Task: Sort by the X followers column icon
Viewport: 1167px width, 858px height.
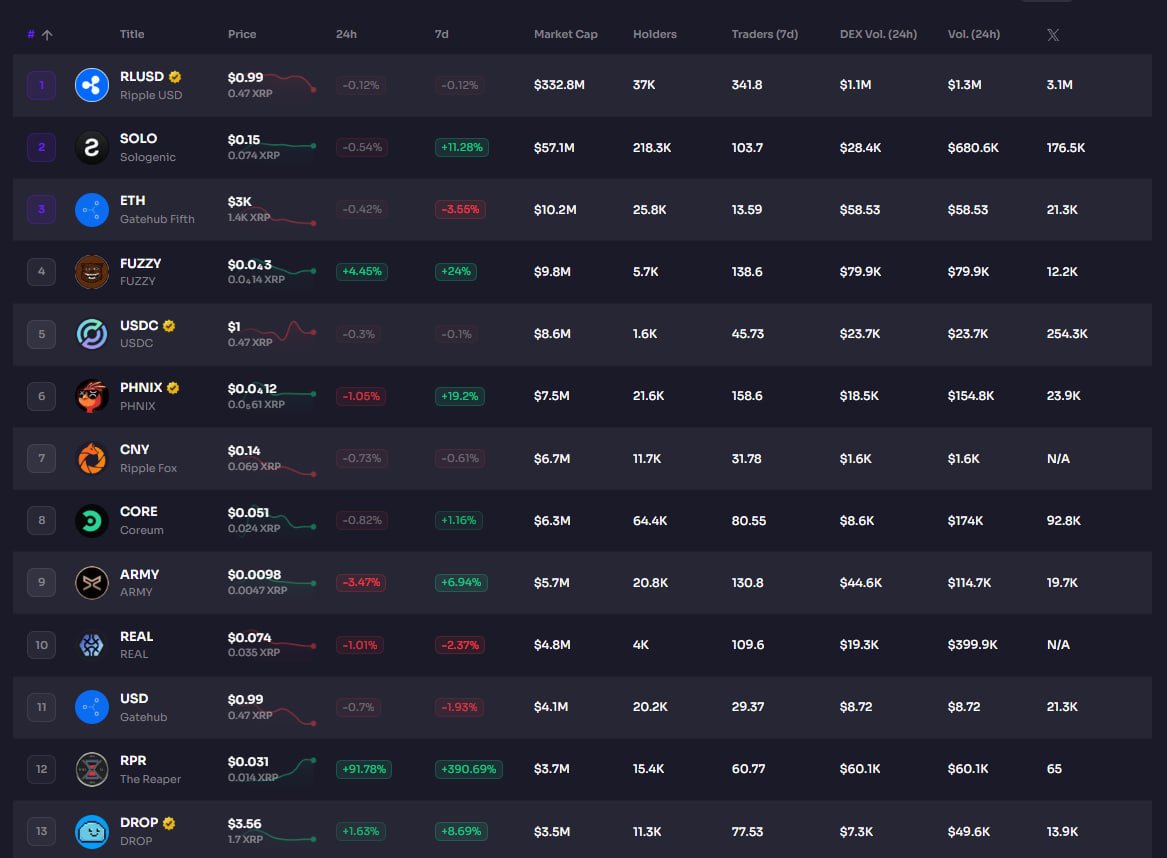Action: click(1053, 35)
